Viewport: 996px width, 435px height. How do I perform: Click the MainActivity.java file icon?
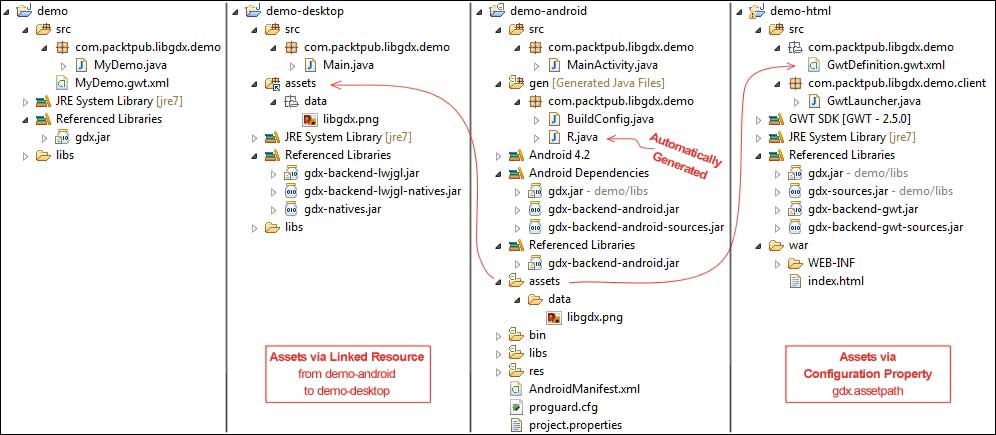click(555, 65)
